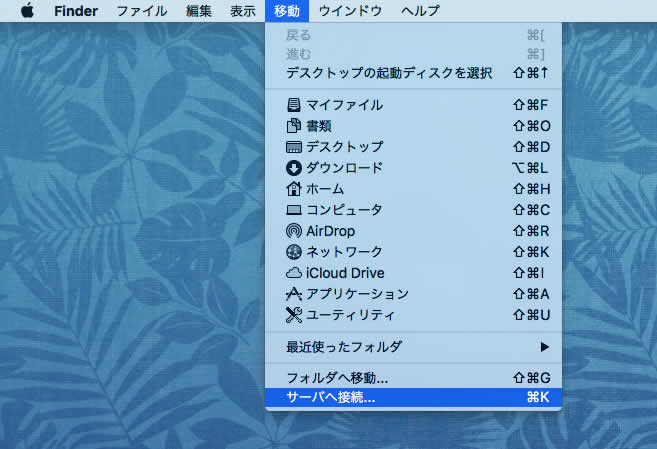Click the ネットワーク globe icon
Viewport: 657px width, 449px height.
[294, 252]
